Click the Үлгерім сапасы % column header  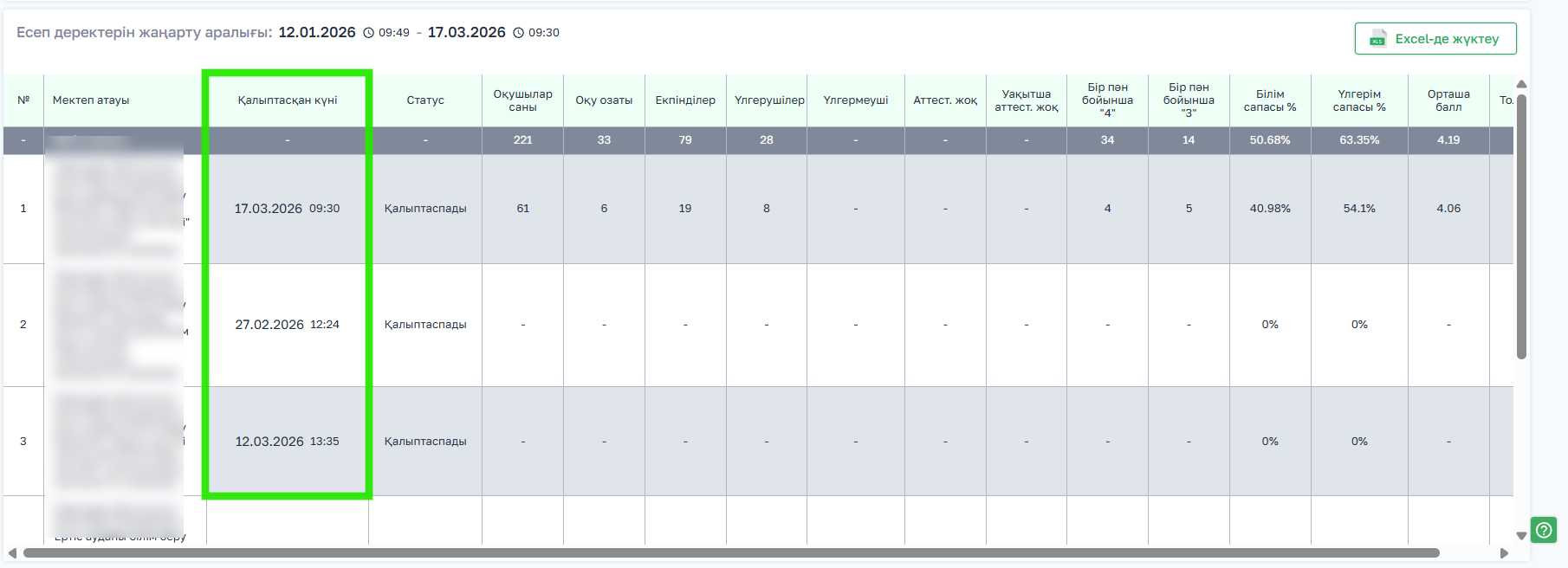pos(1359,100)
